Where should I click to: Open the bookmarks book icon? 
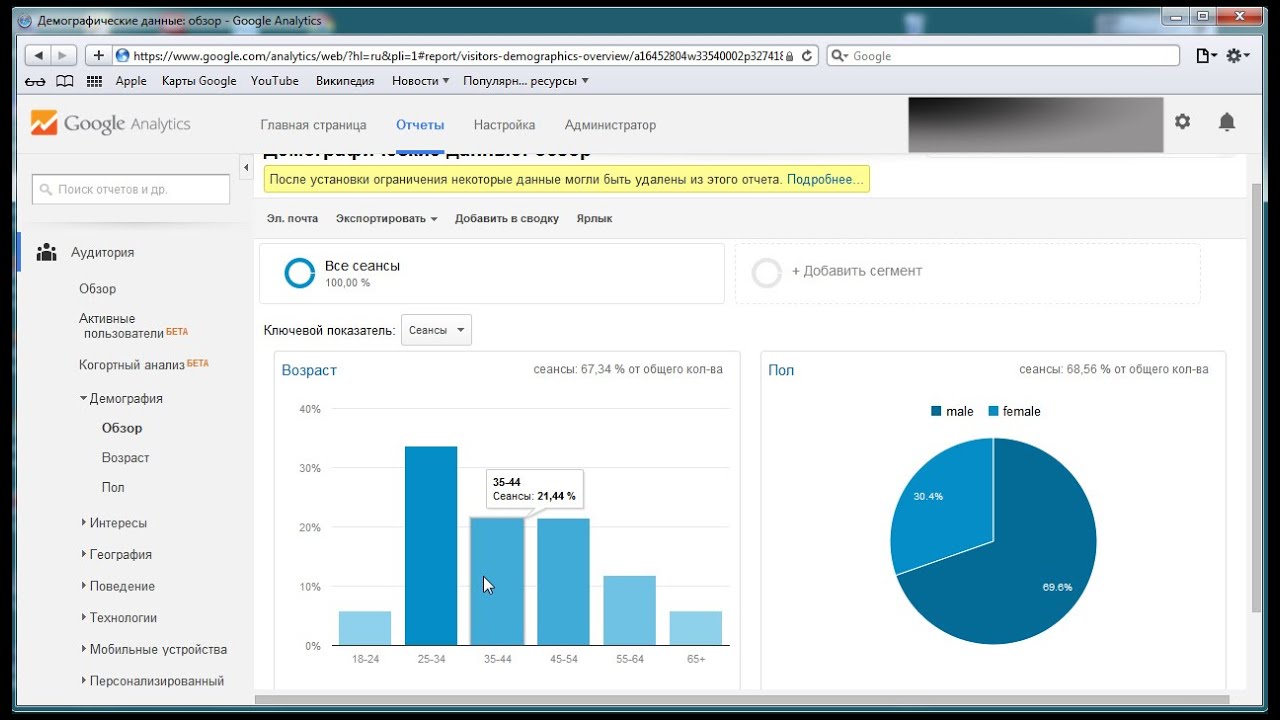(65, 81)
